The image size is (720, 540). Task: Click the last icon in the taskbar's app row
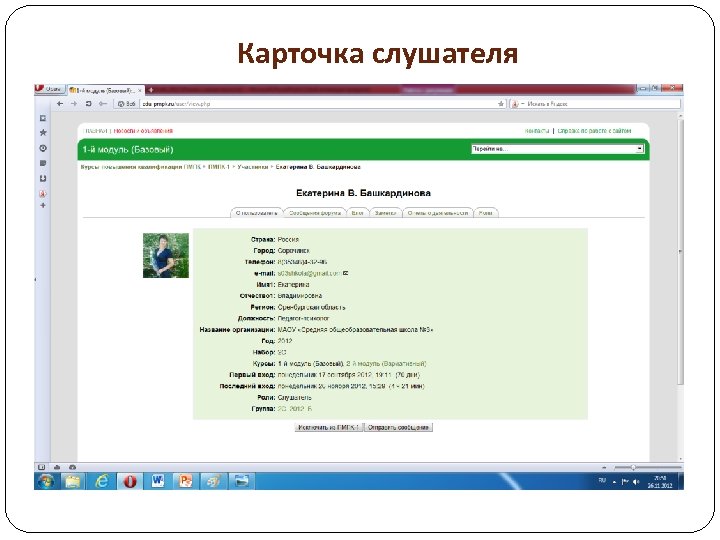pos(242,481)
